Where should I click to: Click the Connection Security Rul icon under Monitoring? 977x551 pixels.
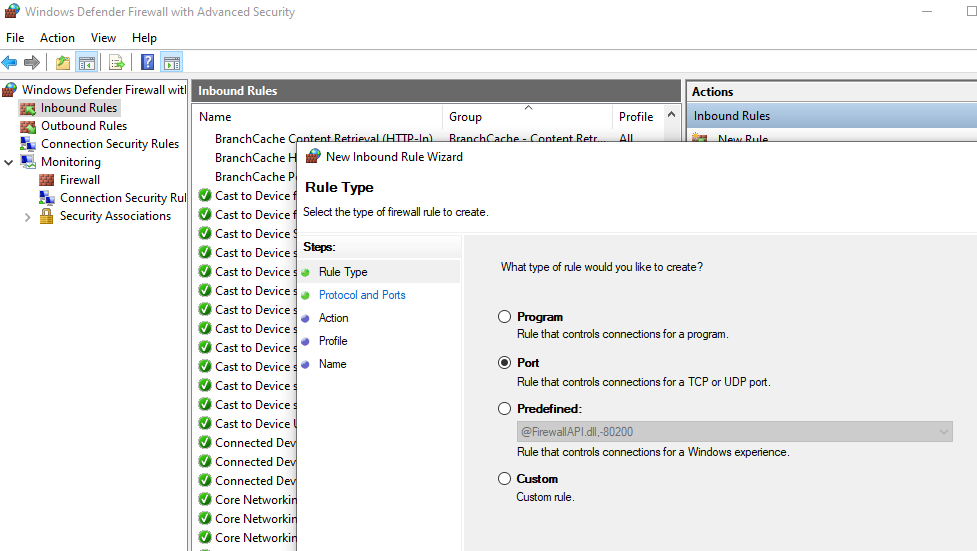[x=47, y=198]
